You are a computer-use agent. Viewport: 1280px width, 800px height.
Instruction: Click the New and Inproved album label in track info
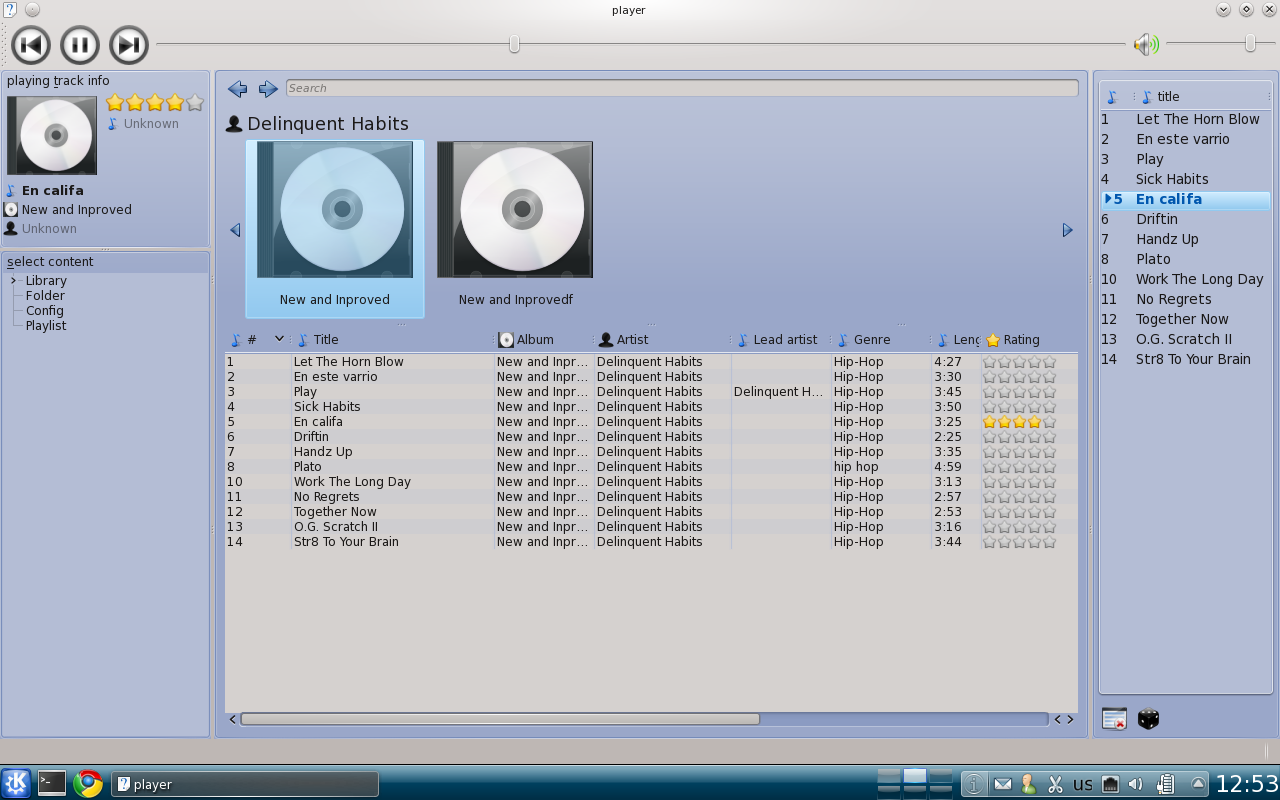(x=77, y=210)
